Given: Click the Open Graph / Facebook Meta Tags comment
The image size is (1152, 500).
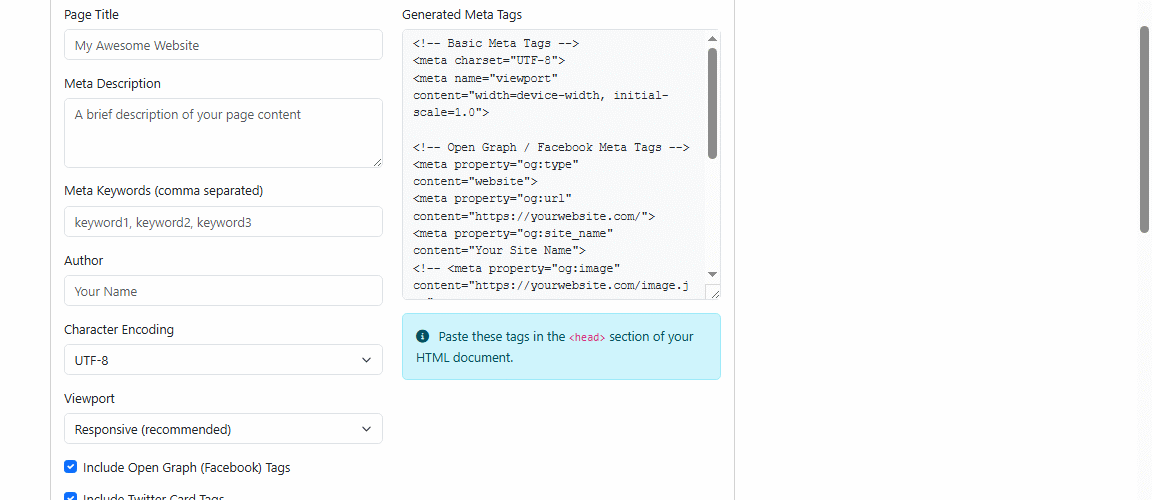Looking at the screenshot, I should click(x=551, y=147).
